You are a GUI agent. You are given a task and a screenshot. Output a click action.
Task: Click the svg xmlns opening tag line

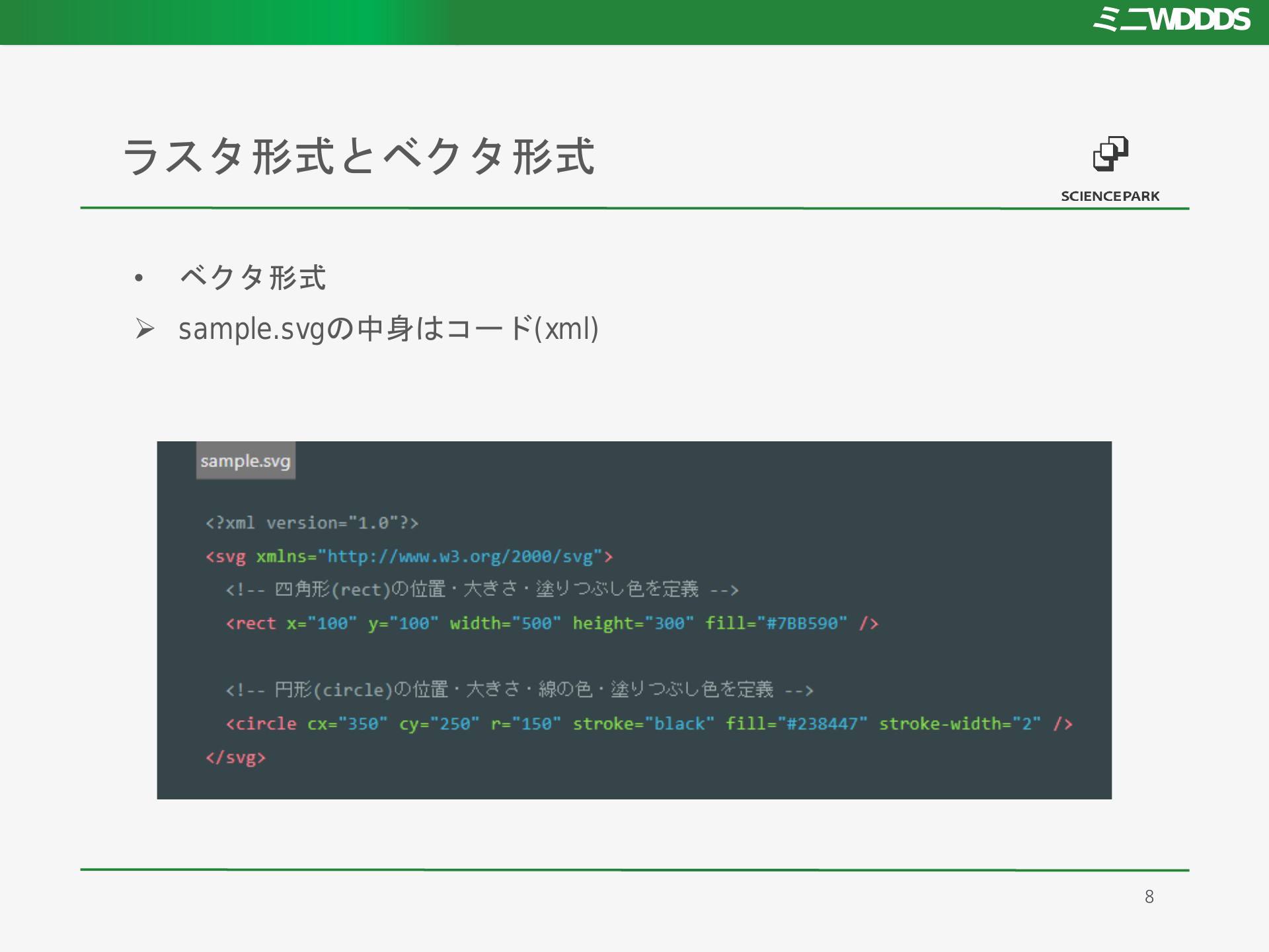[x=409, y=556]
